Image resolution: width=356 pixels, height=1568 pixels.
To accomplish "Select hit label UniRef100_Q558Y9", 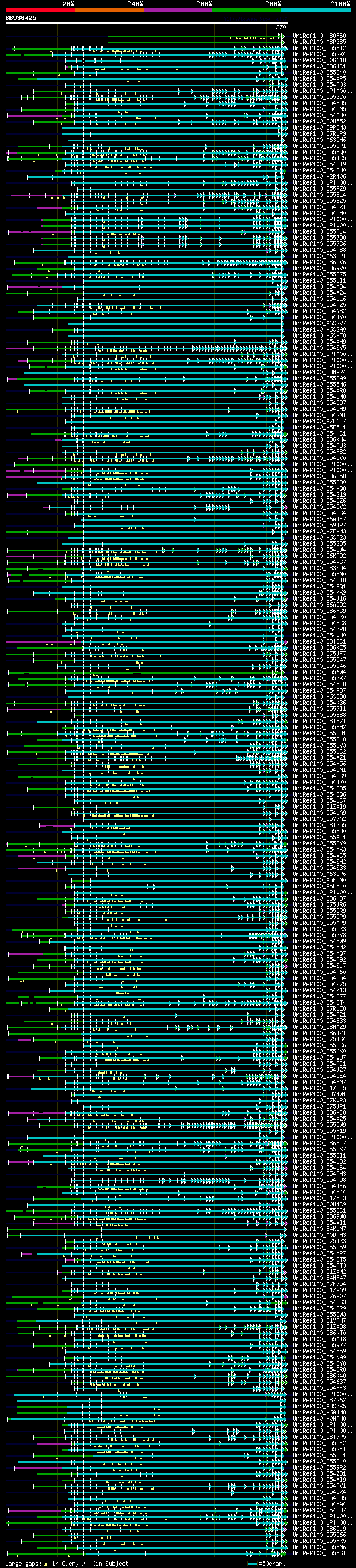I will (319, 844).
